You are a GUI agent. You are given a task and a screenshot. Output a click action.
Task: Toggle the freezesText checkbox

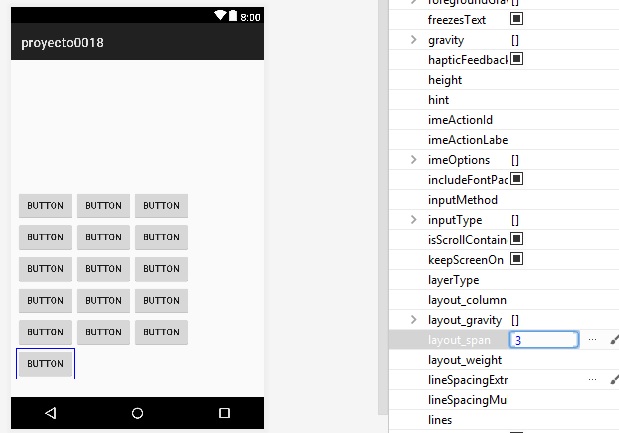coord(517,19)
